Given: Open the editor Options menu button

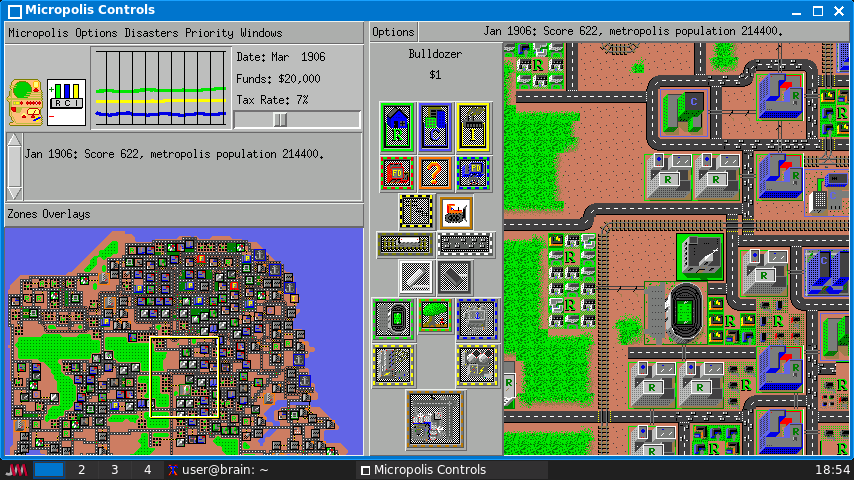Looking at the screenshot, I should pyautogui.click(x=393, y=32).
